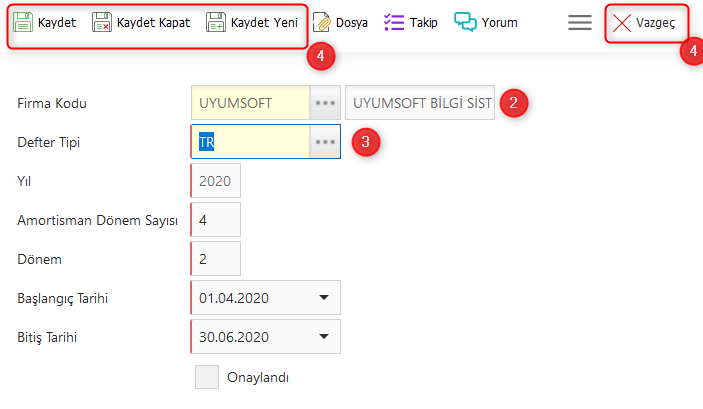The image size is (703, 409).
Task: Open Yorum via its speech bubble icon
Action: coord(465,22)
